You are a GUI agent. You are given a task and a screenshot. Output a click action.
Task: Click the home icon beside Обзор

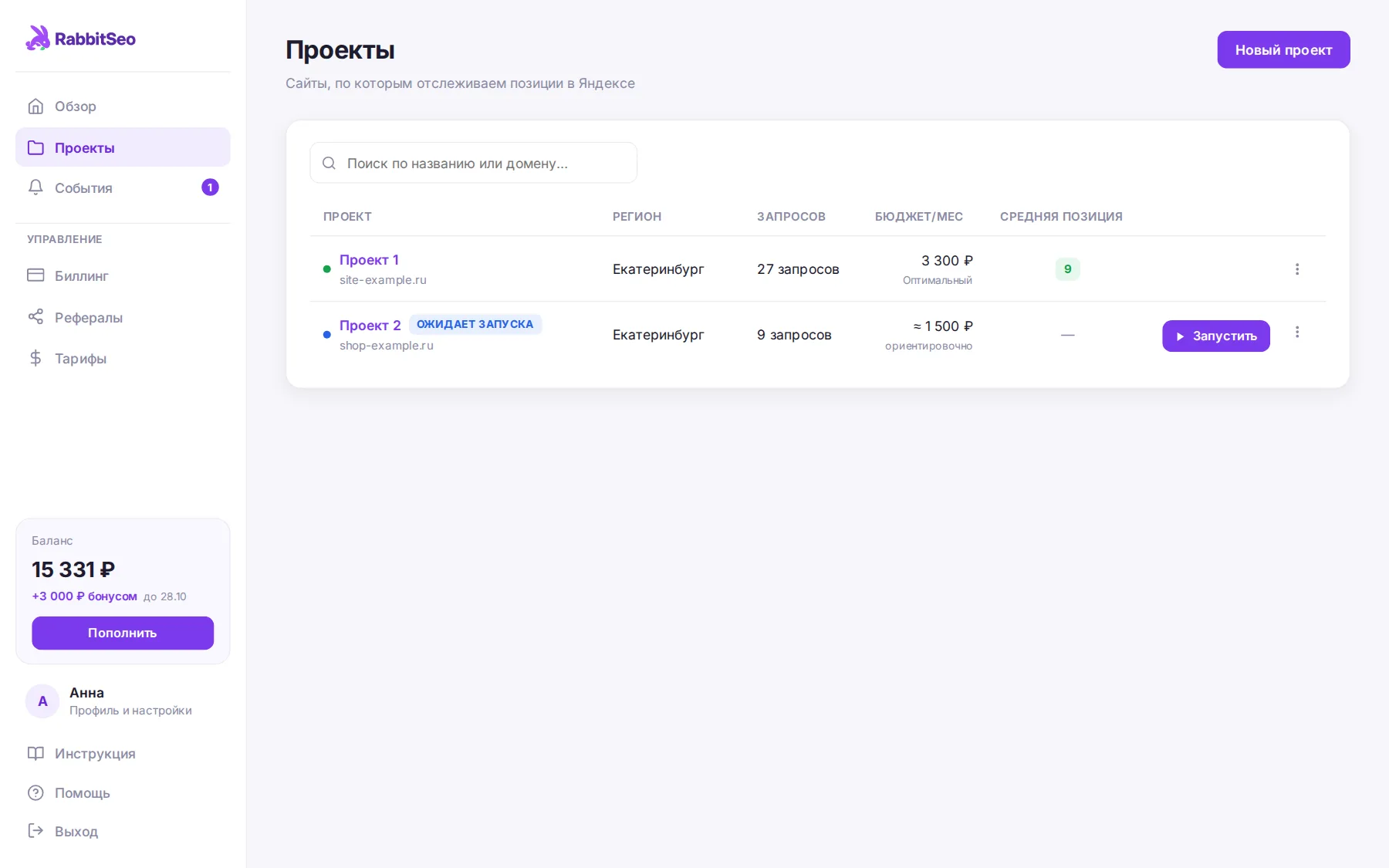35,106
